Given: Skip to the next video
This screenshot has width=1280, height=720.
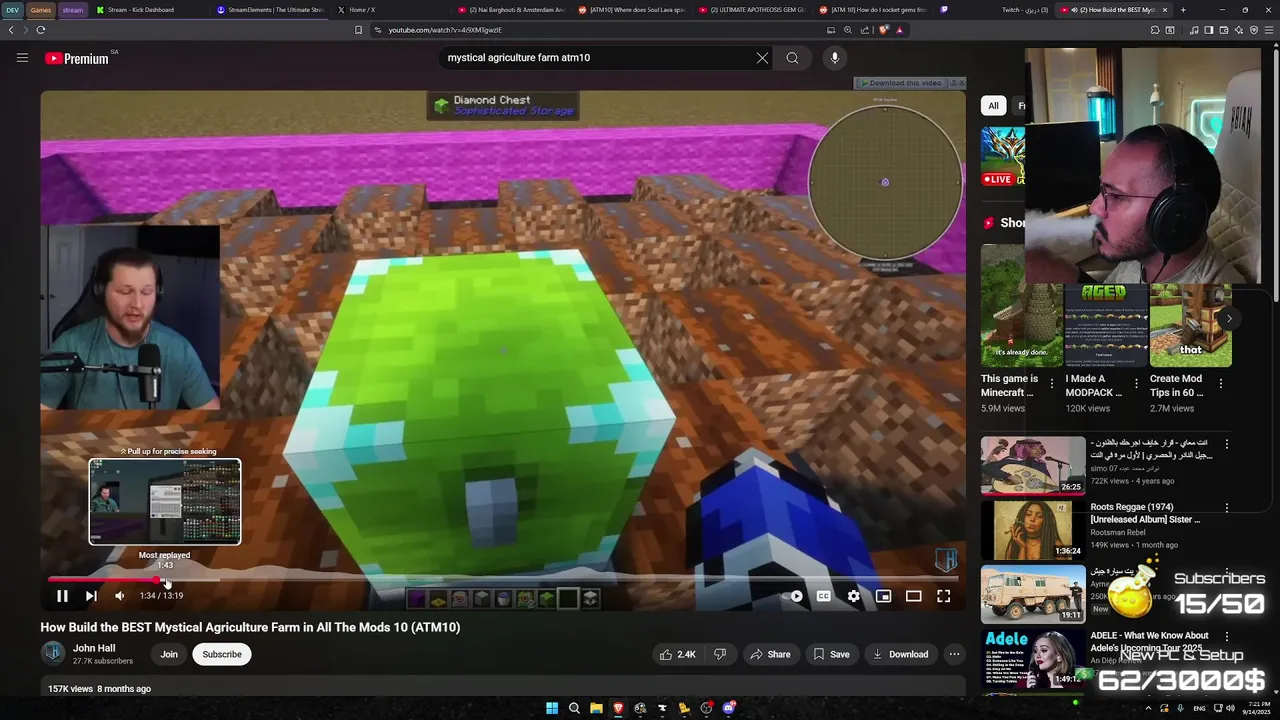Looking at the screenshot, I should 91,596.
